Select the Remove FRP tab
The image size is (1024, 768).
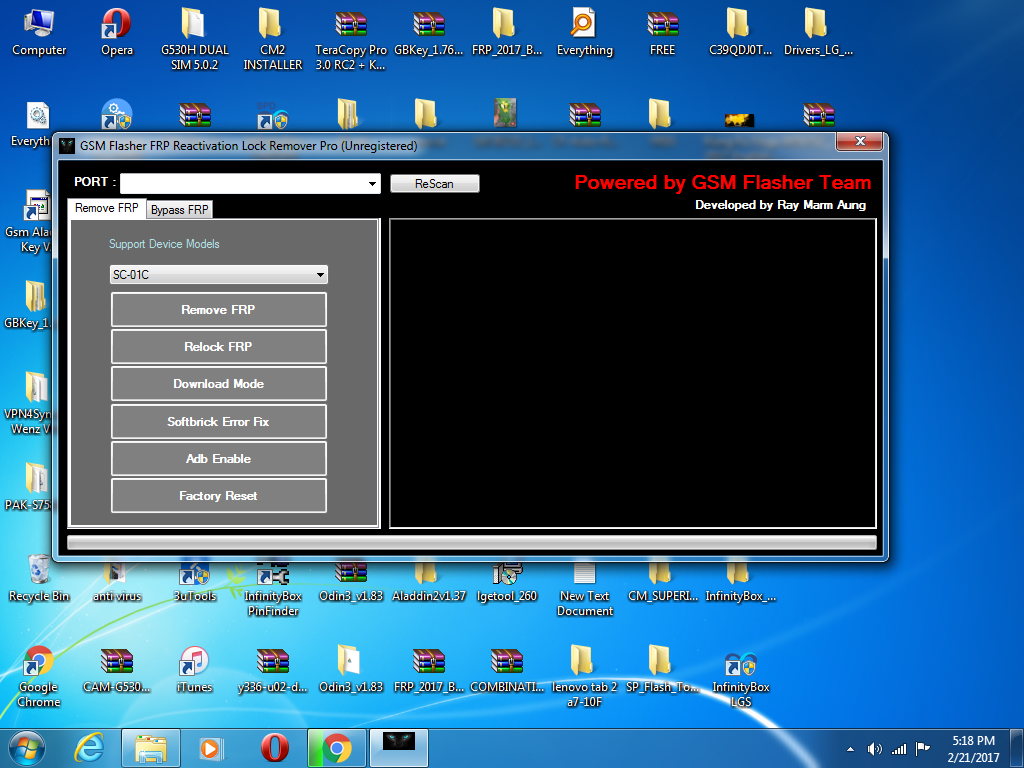coord(107,208)
